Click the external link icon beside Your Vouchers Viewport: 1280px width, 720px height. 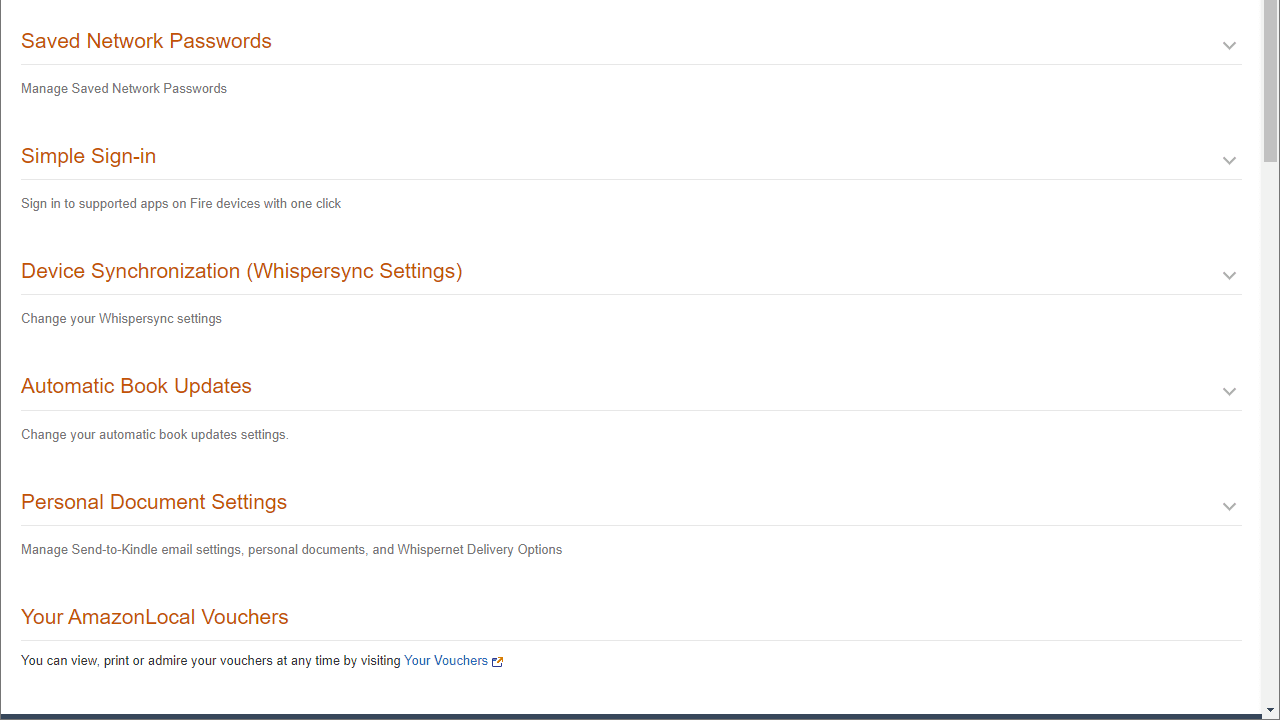497,662
